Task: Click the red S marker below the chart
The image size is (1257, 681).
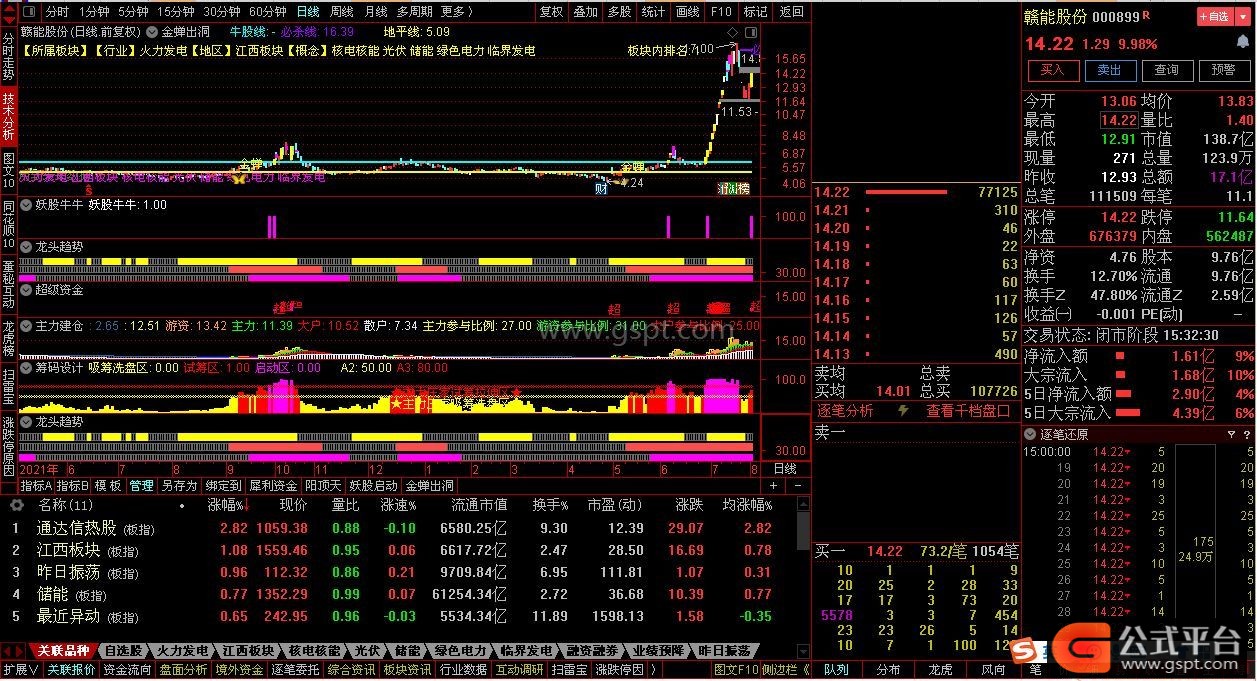Action: [89, 188]
